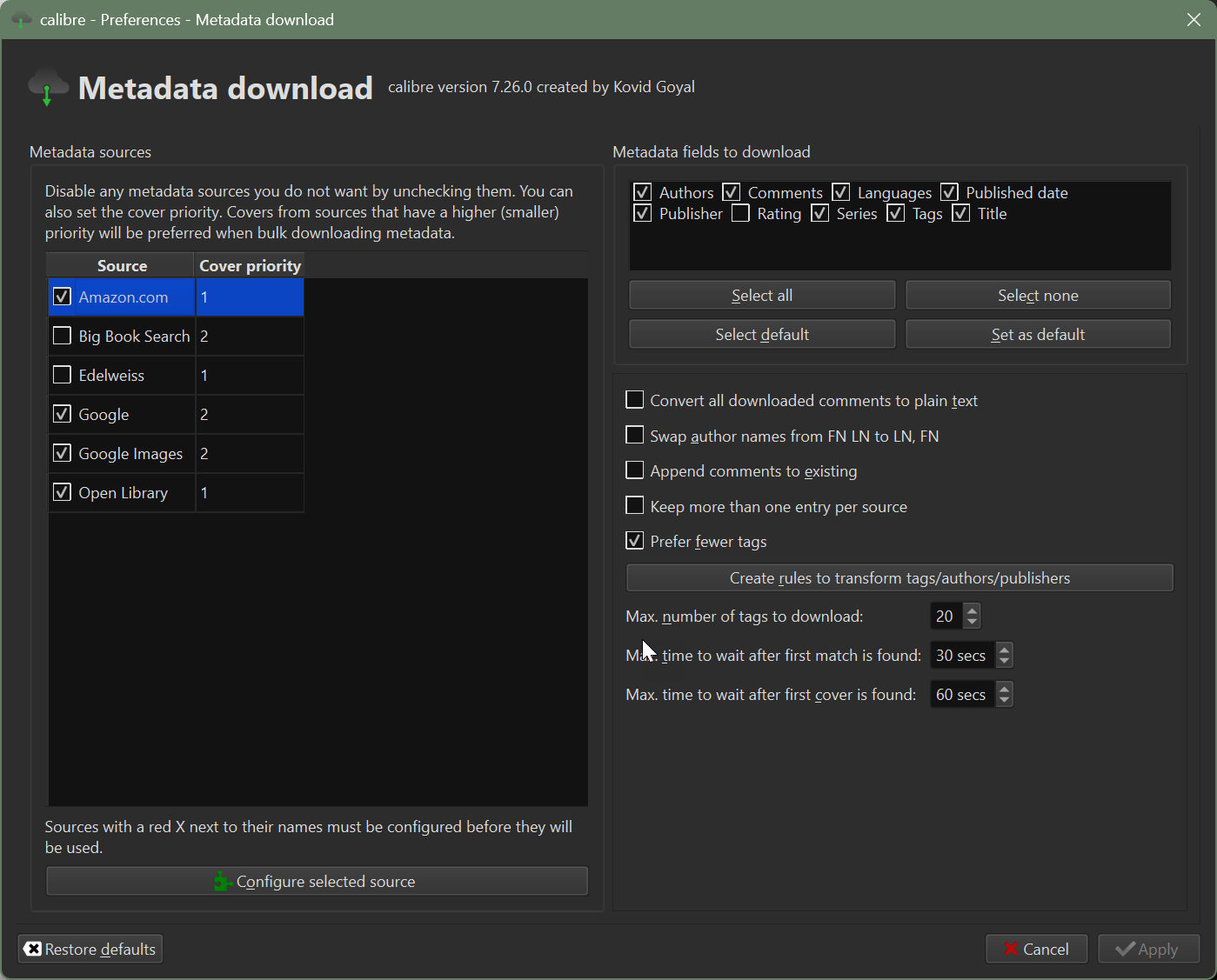1217x980 pixels.
Task: Click the 30 secs wait time field
Action: pyautogui.click(x=963, y=655)
